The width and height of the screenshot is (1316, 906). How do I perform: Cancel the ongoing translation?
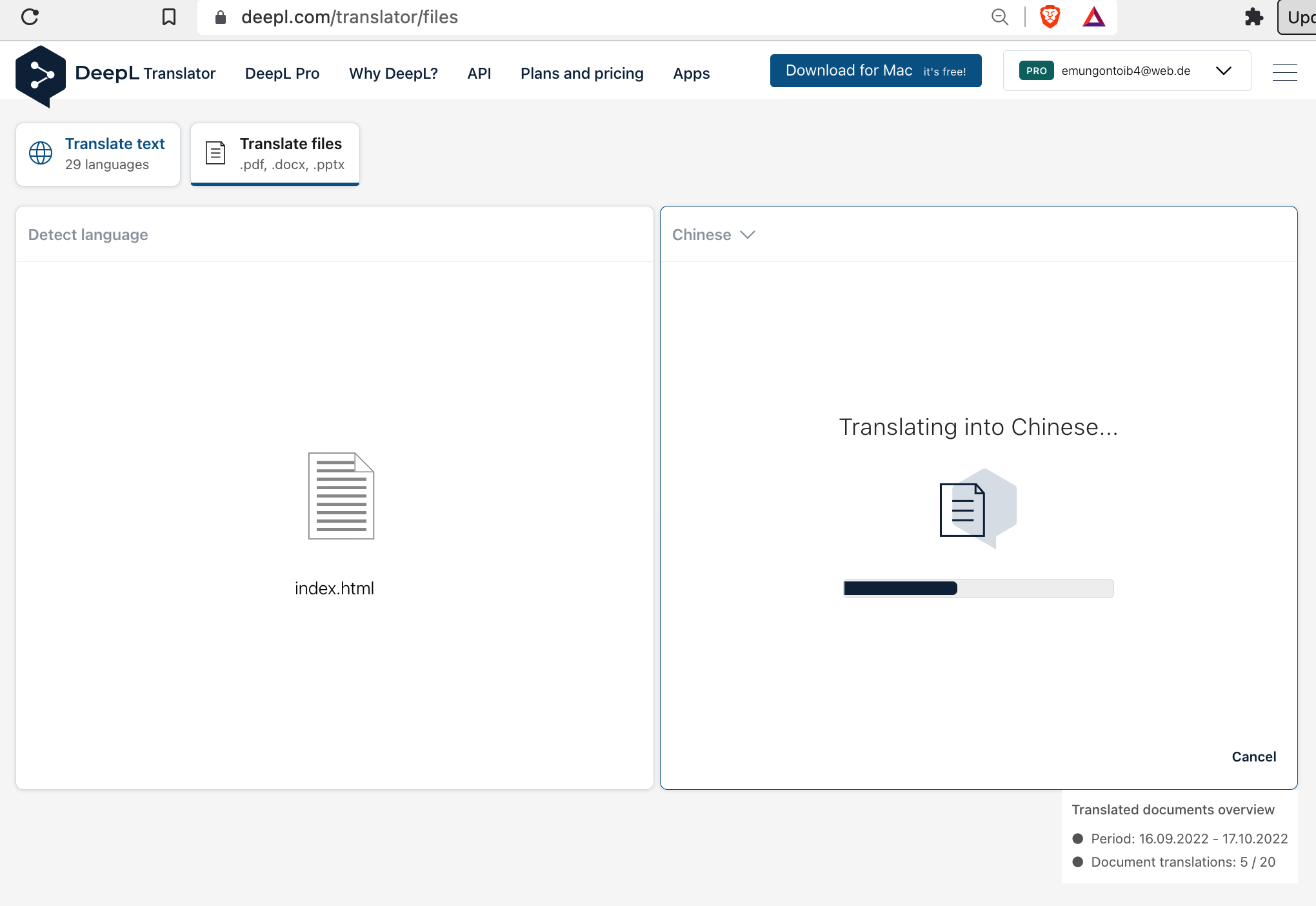pos(1253,756)
